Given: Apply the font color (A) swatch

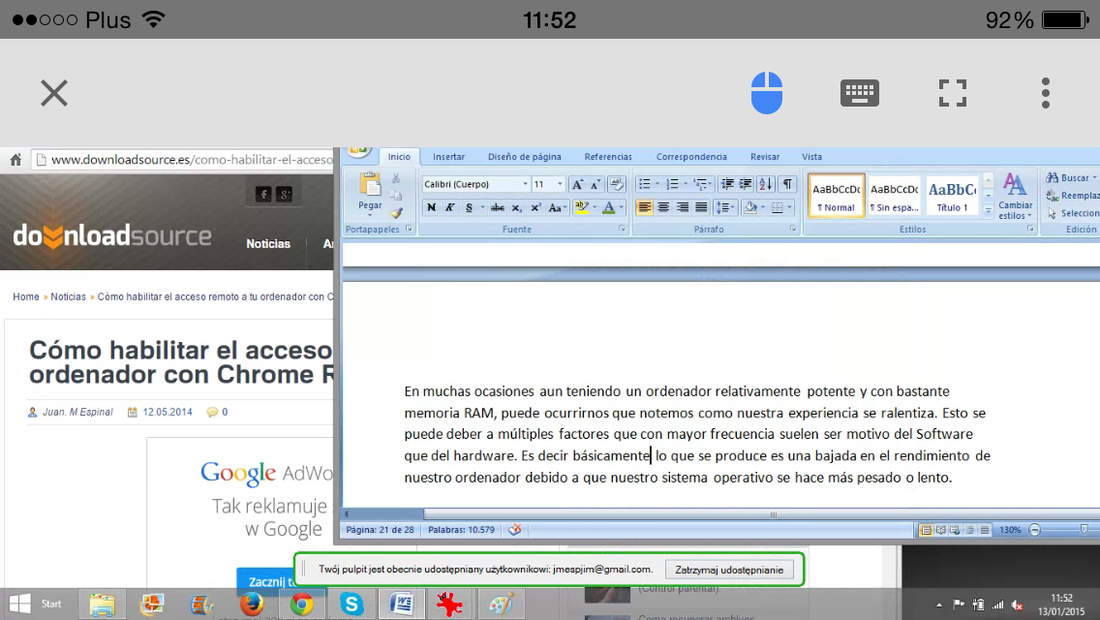Looking at the screenshot, I should [608, 208].
